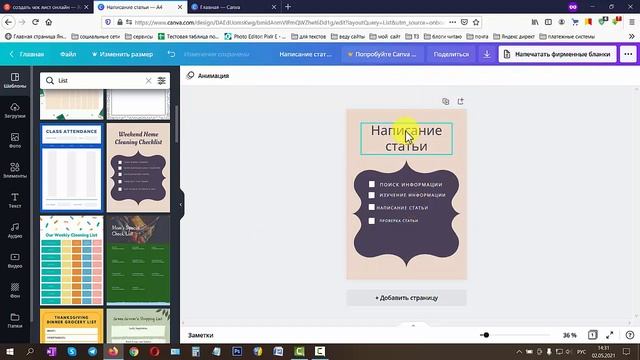
Task: Clear the template search field with X
Action: (149, 81)
